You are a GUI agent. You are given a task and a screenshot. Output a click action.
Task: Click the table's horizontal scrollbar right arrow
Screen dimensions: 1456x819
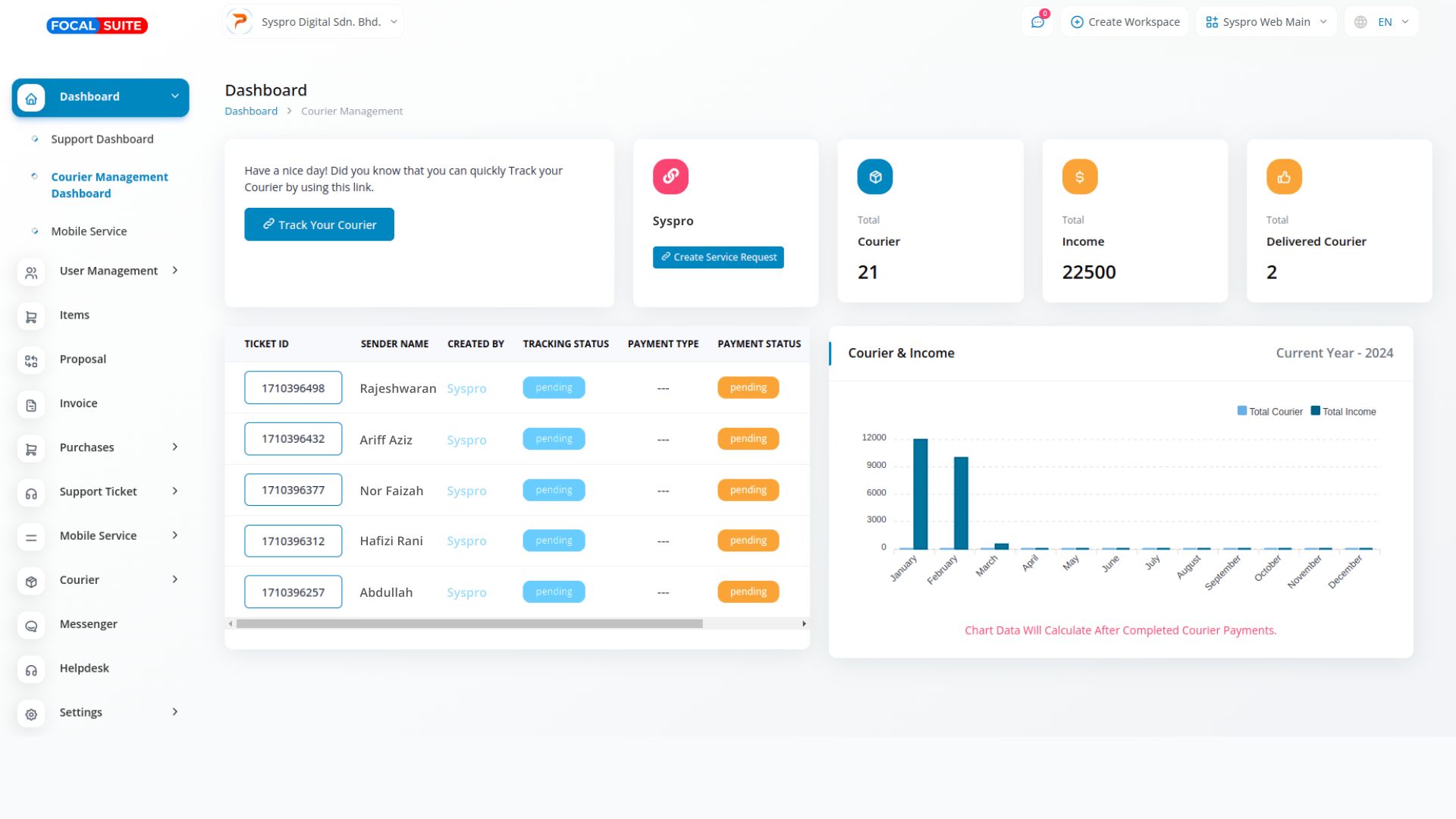point(804,624)
